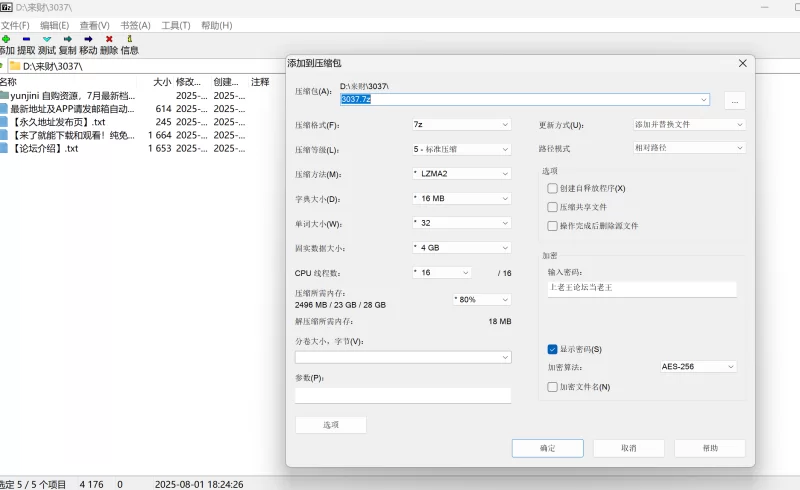Image resolution: width=800 pixels, height=490 pixels.
Task: Click the Add (添加) toolbar icon
Action: click(x=6, y=39)
